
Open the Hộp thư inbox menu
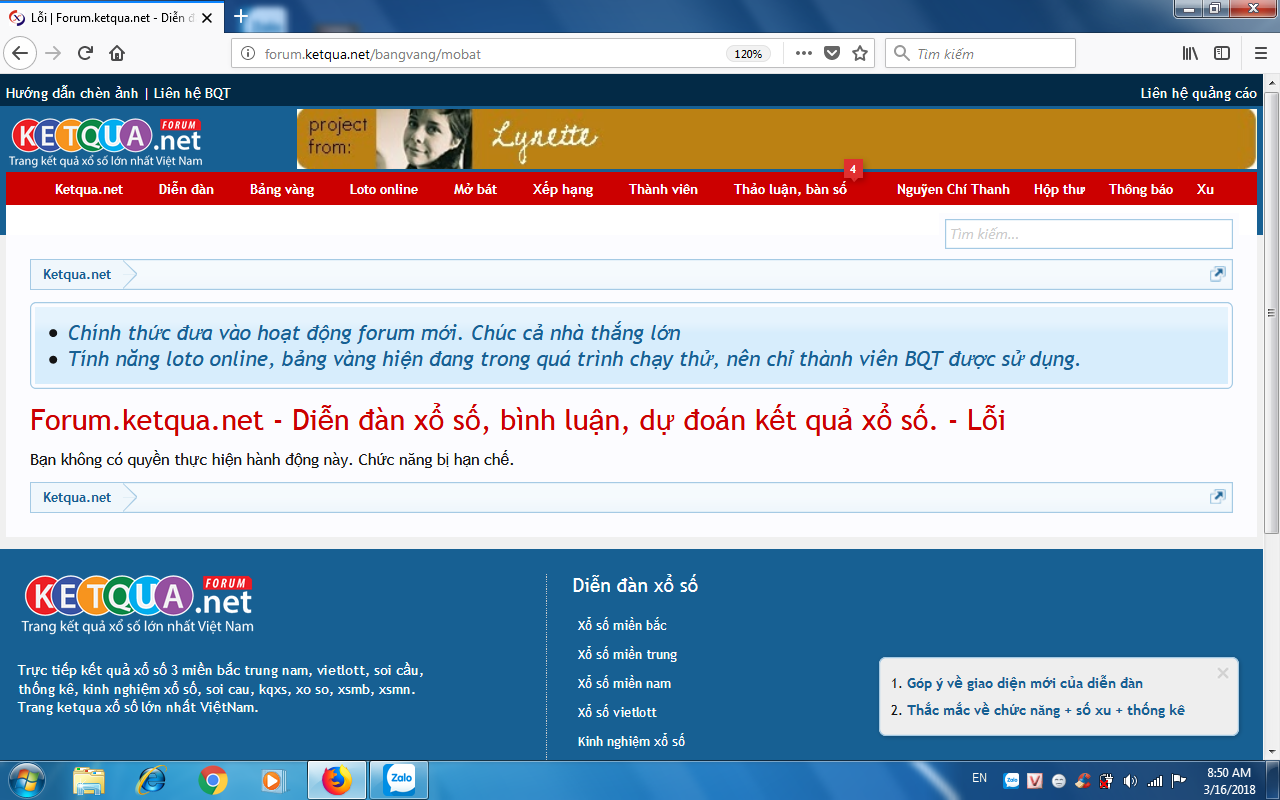(1059, 189)
